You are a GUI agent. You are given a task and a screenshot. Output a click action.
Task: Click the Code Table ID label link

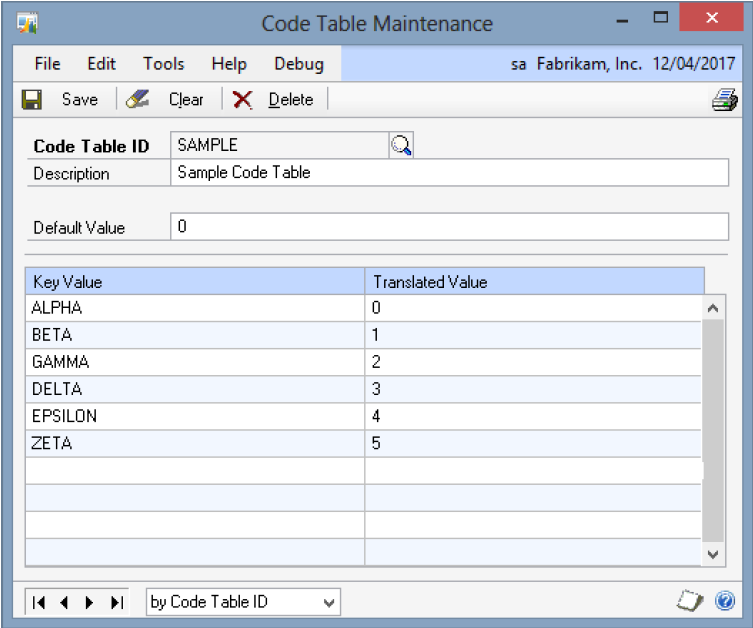pyautogui.click(x=91, y=146)
